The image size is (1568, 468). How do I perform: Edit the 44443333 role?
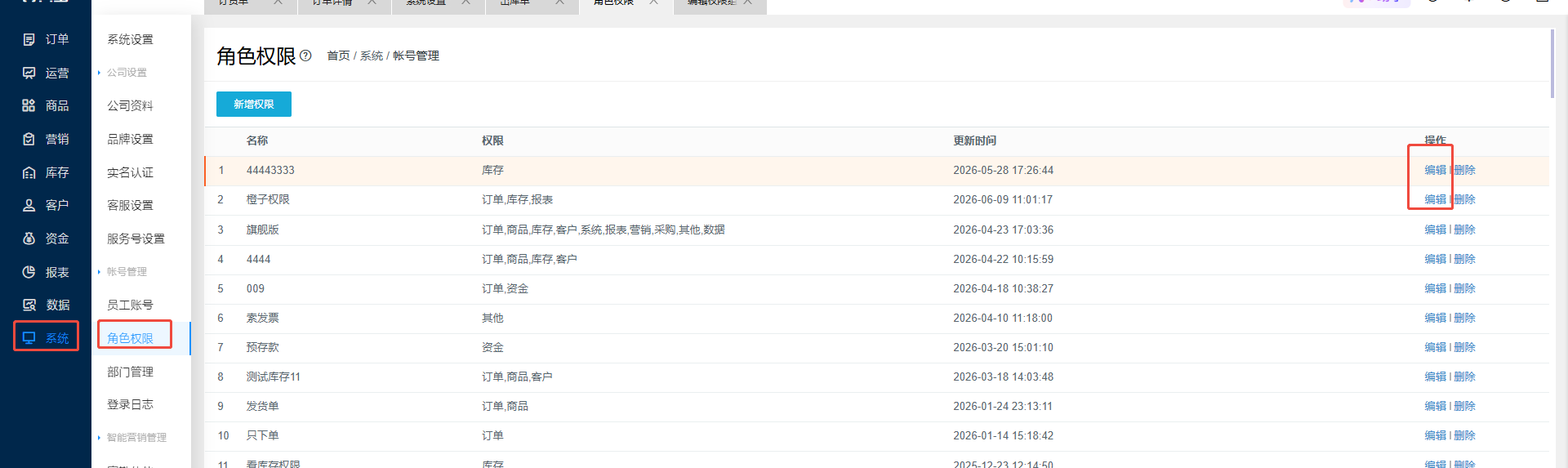[1435, 170]
